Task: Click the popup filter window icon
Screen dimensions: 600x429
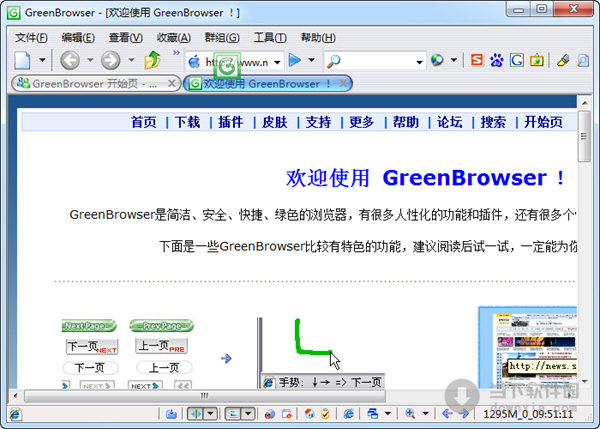Action: click(x=287, y=414)
